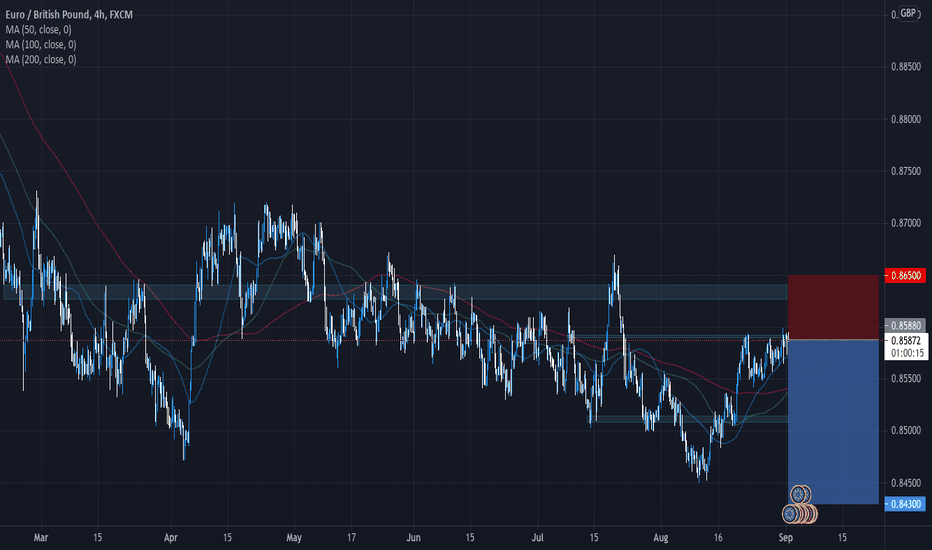The height and width of the screenshot is (550, 932).
Task: Select the MA (200, close, 0) indicator legend
Action: [x=41, y=59]
